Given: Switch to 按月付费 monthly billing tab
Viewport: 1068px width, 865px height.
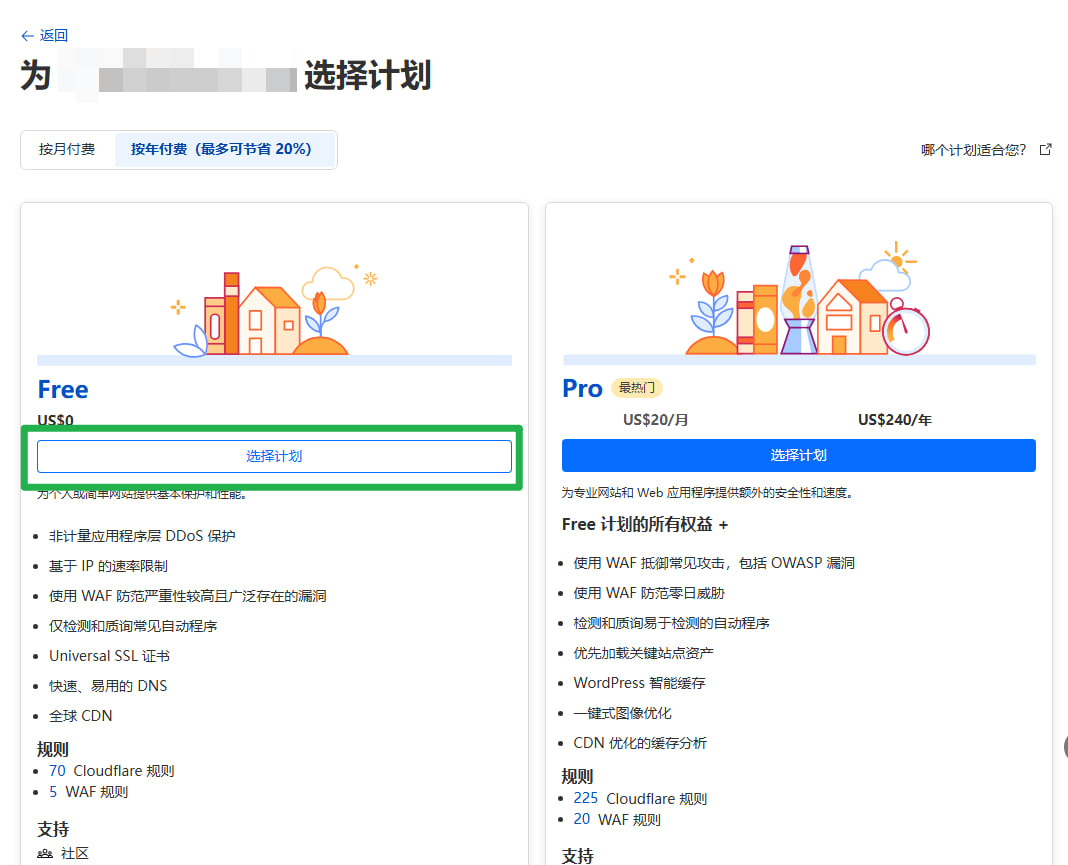Looking at the screenshot, I should point(67,149).
